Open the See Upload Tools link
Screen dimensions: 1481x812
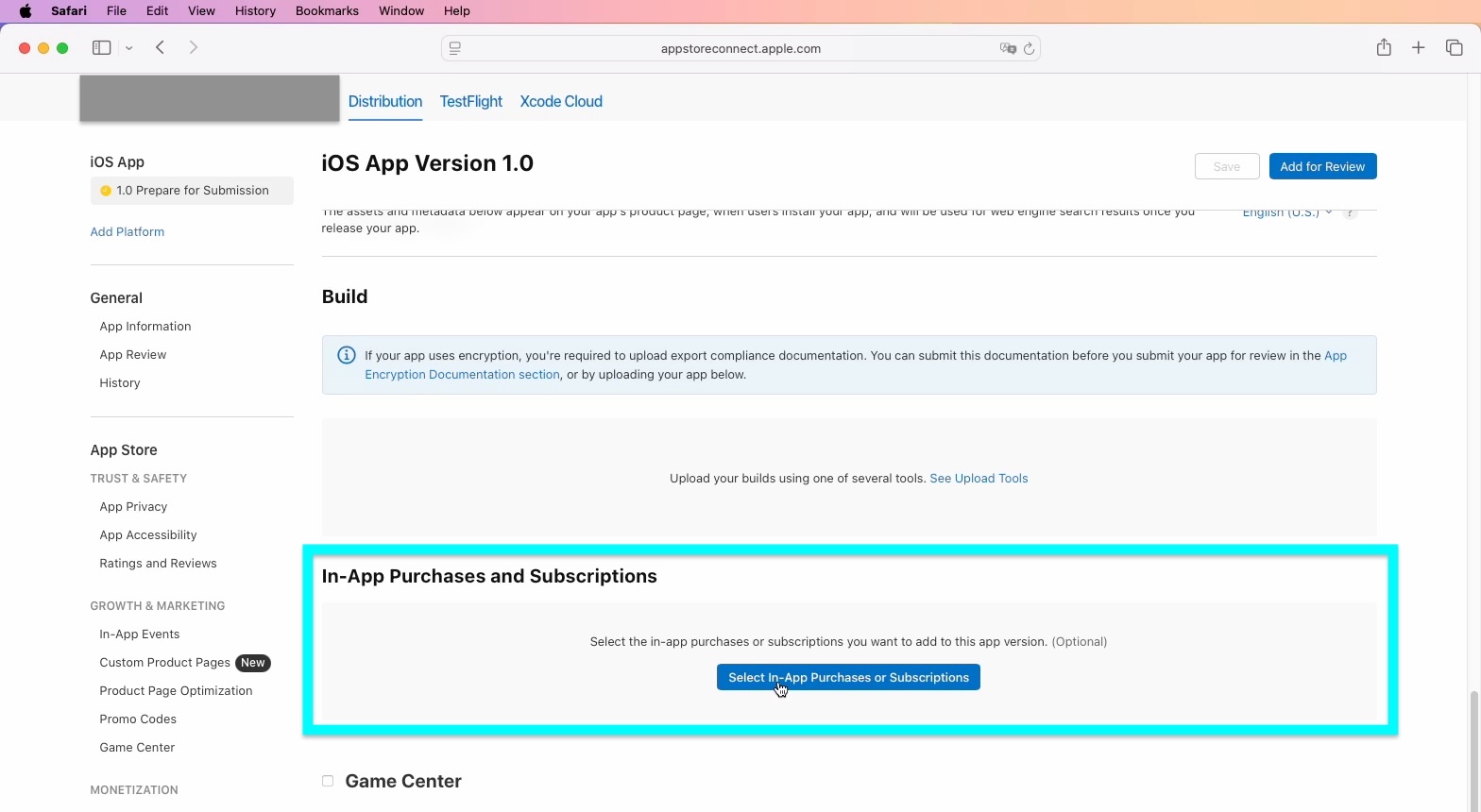pyautogui.click(x=979, y=479)
